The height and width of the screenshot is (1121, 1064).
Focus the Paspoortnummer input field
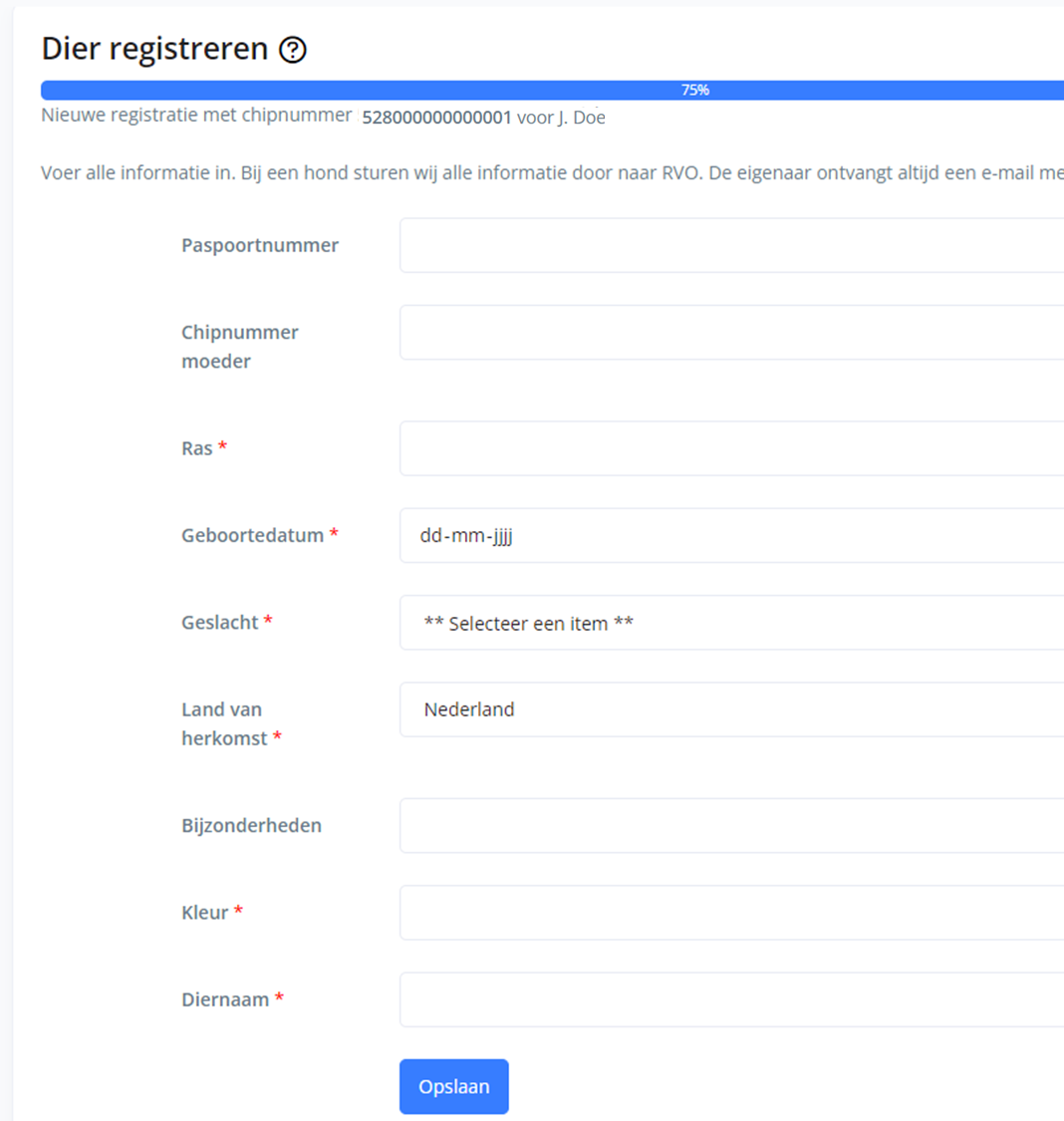click(731, 245)
